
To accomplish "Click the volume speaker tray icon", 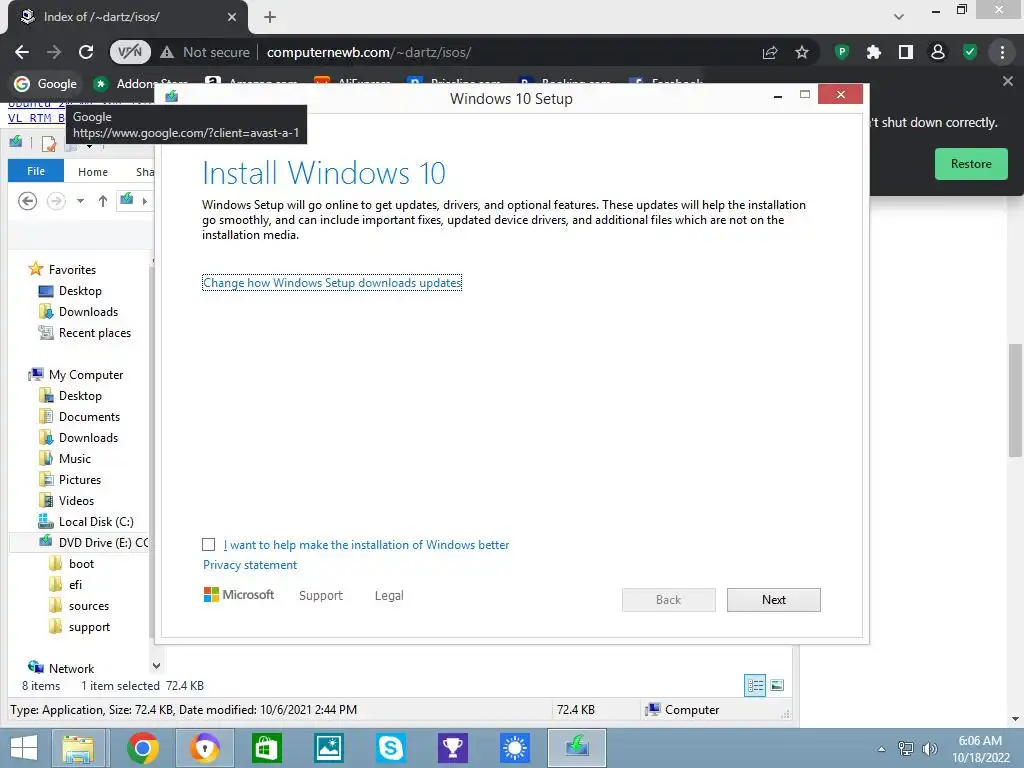I will pyautogui.click(x=929, y=749).
